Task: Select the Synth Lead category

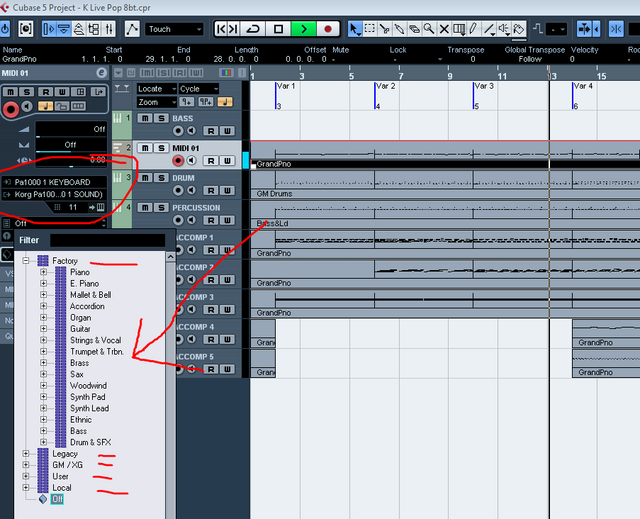Action: (89, 408)
